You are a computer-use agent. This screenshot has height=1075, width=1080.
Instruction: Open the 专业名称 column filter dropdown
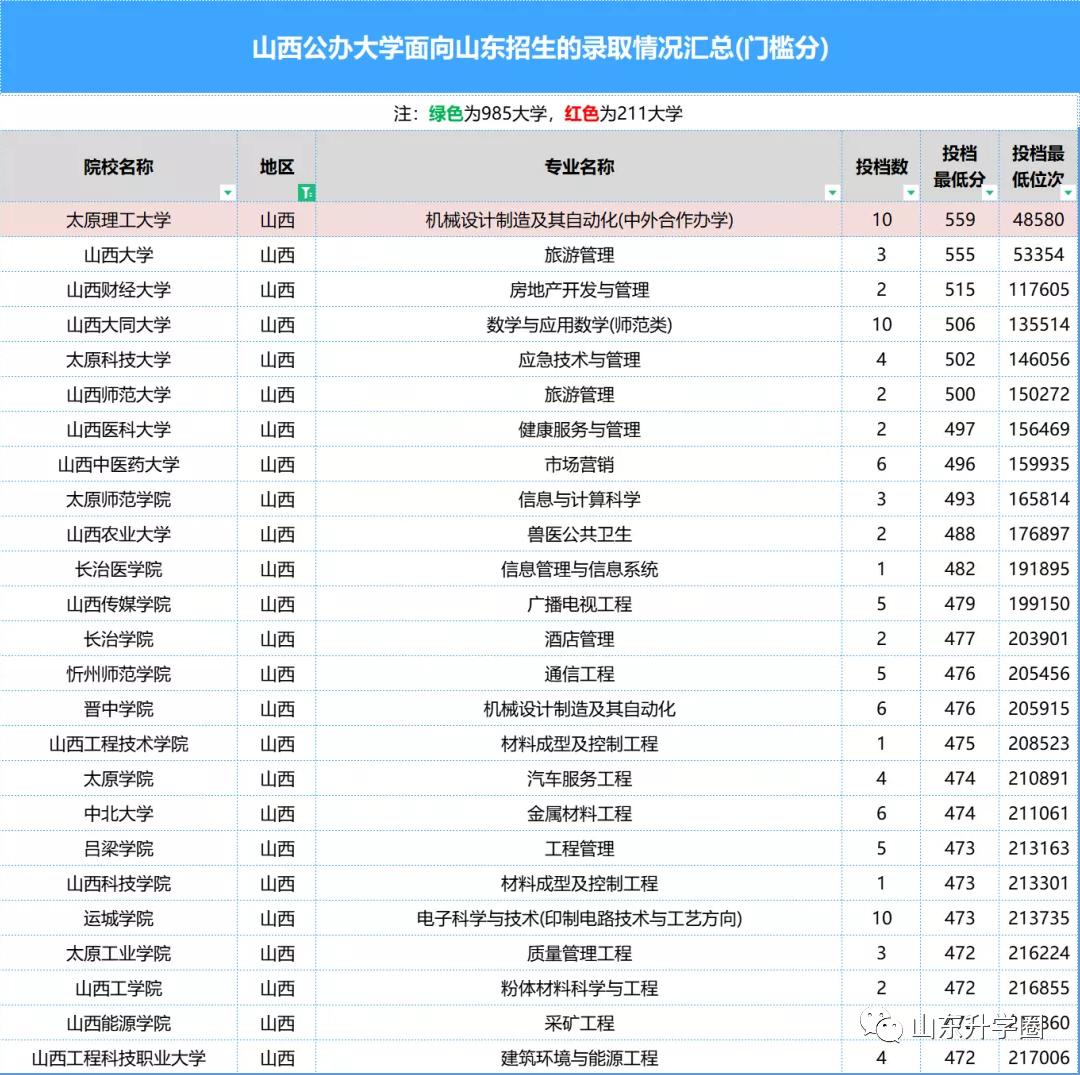pyautogui.click(x=833, y=192)
